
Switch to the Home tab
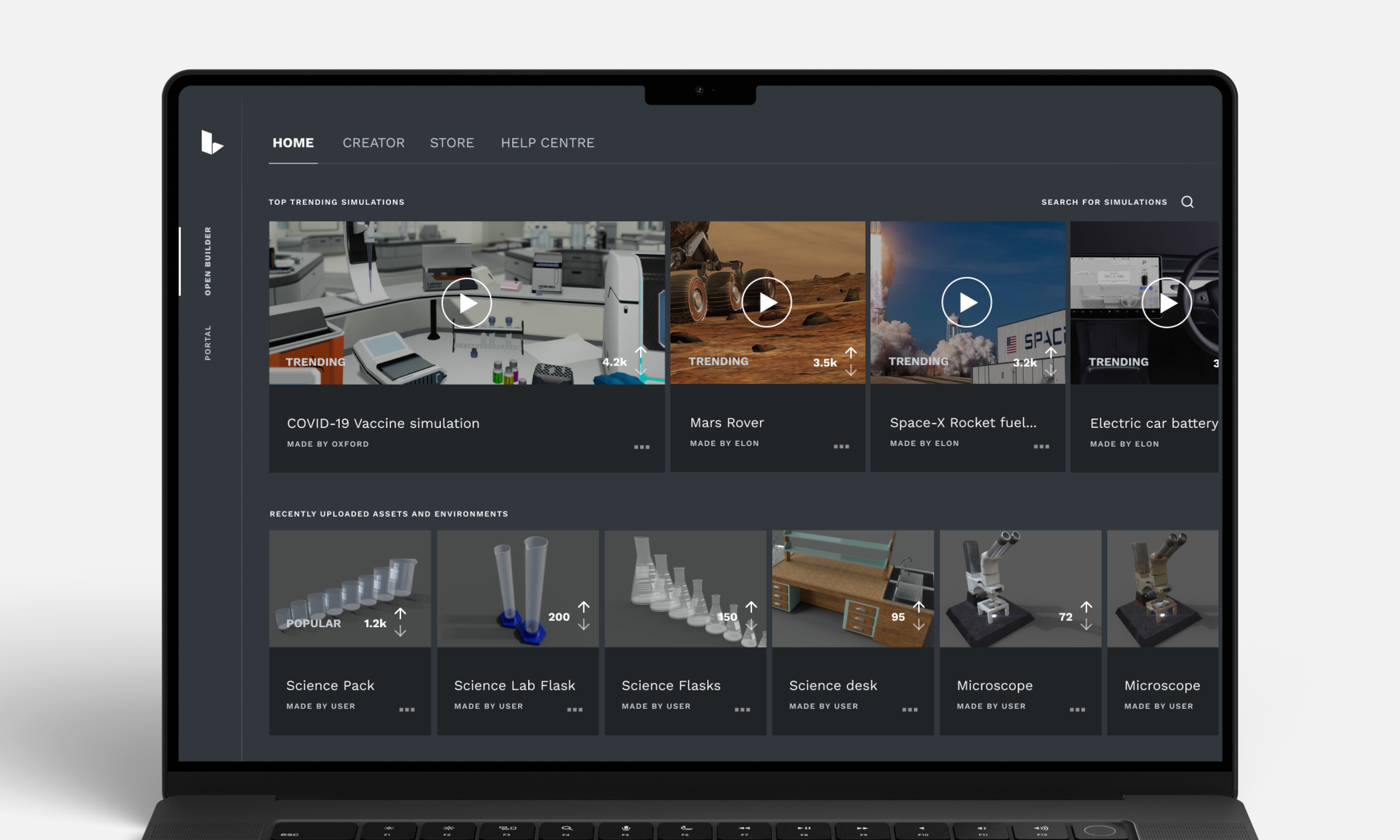tap(293, 143)
